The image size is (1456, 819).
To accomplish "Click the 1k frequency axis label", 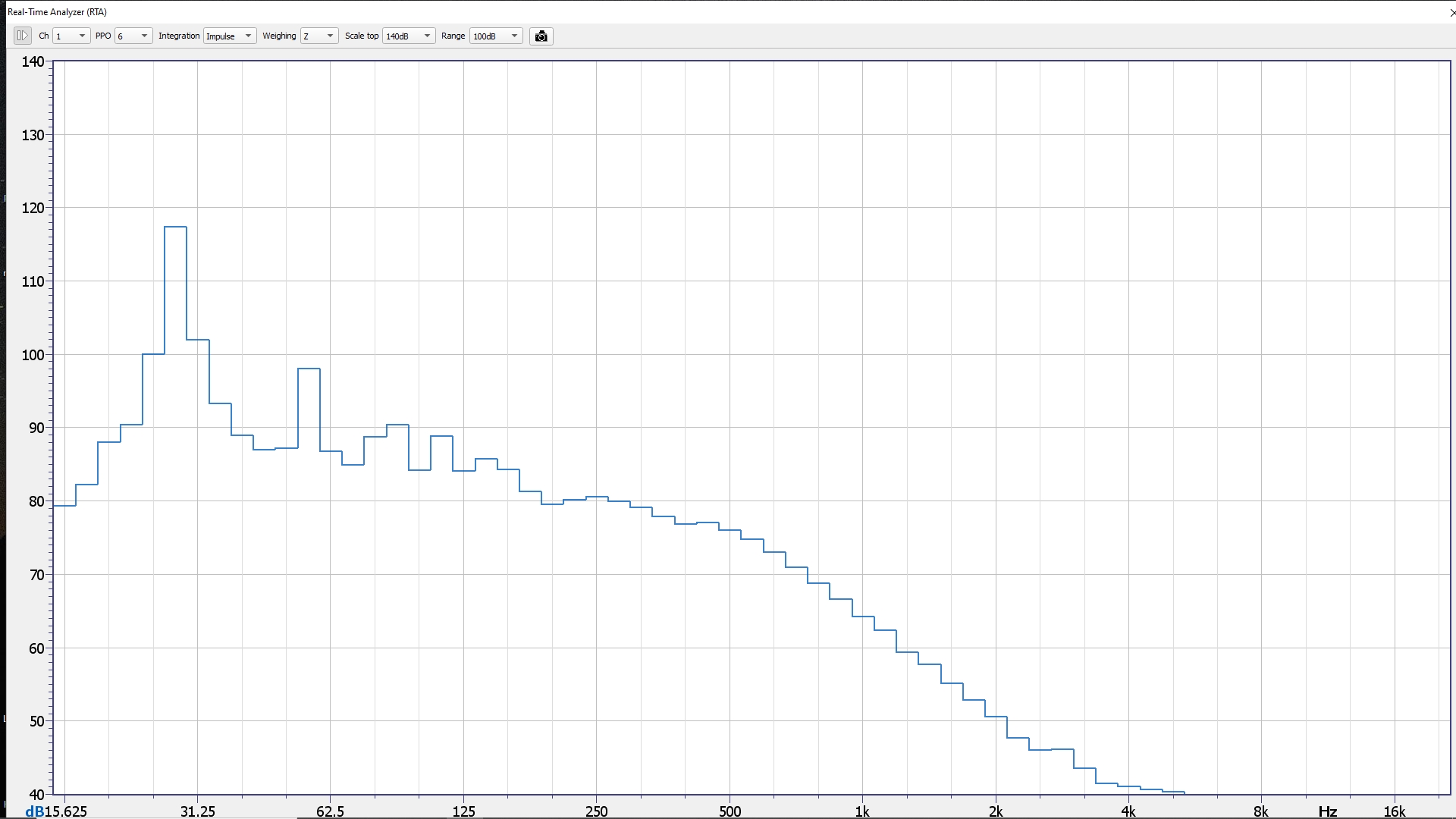I will 862,811.
